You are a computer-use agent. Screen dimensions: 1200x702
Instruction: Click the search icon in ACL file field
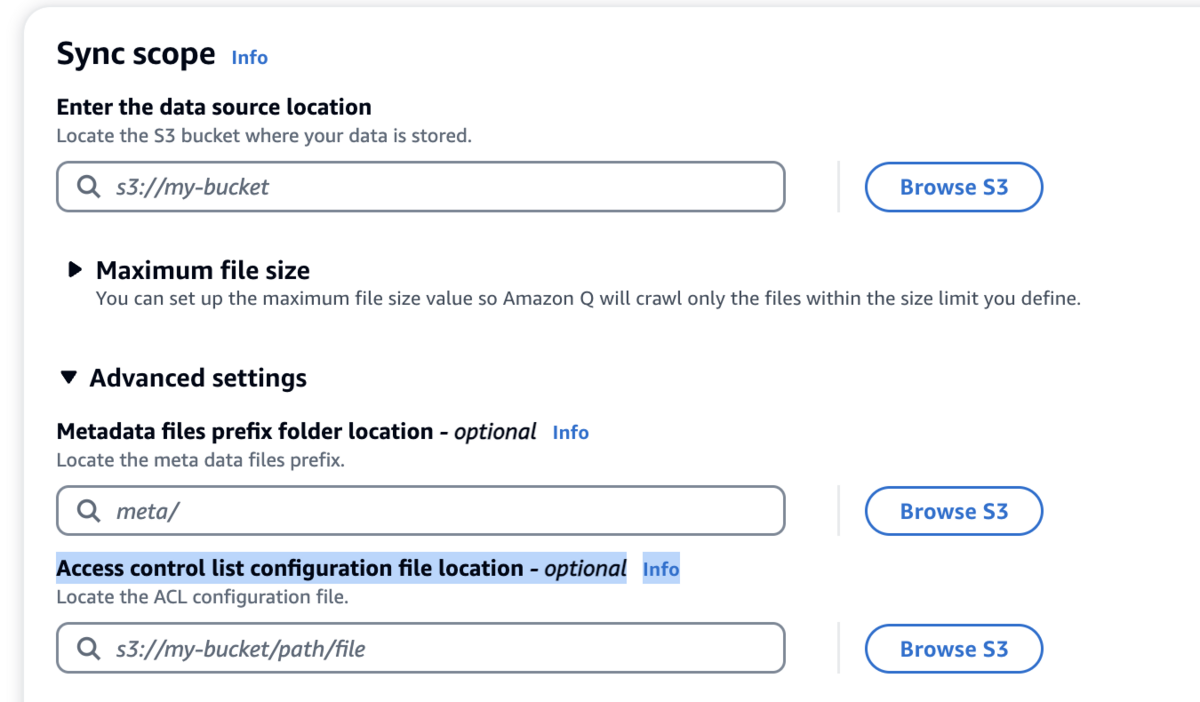click(x=89, y=649)
